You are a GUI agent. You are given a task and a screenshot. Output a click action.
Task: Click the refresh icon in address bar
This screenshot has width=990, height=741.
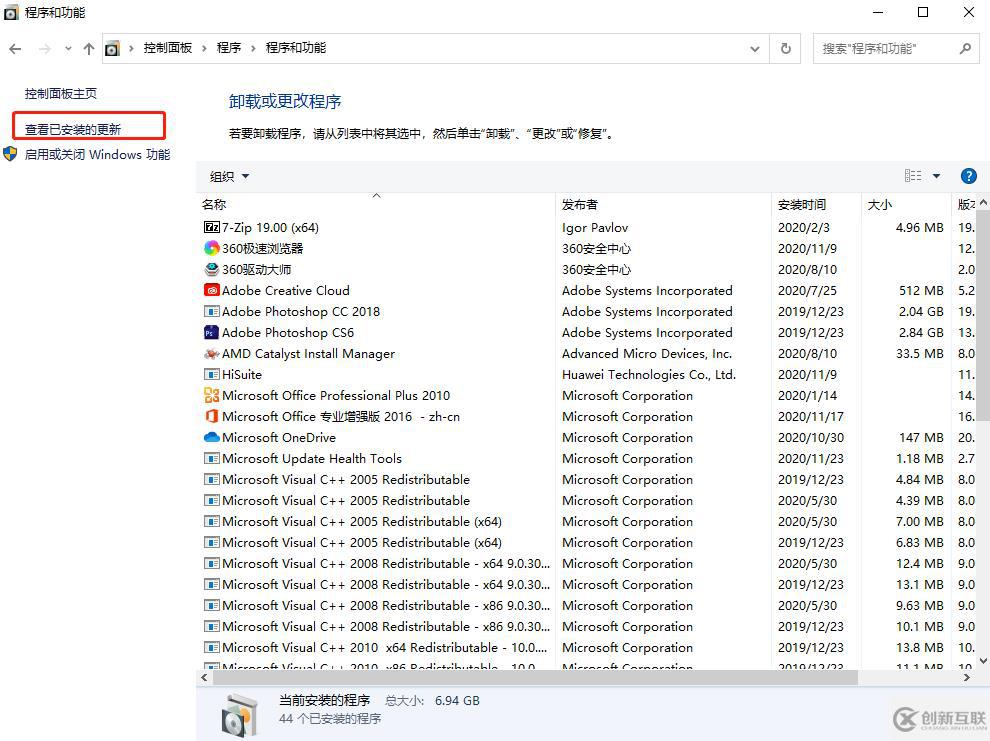point(785,47)
